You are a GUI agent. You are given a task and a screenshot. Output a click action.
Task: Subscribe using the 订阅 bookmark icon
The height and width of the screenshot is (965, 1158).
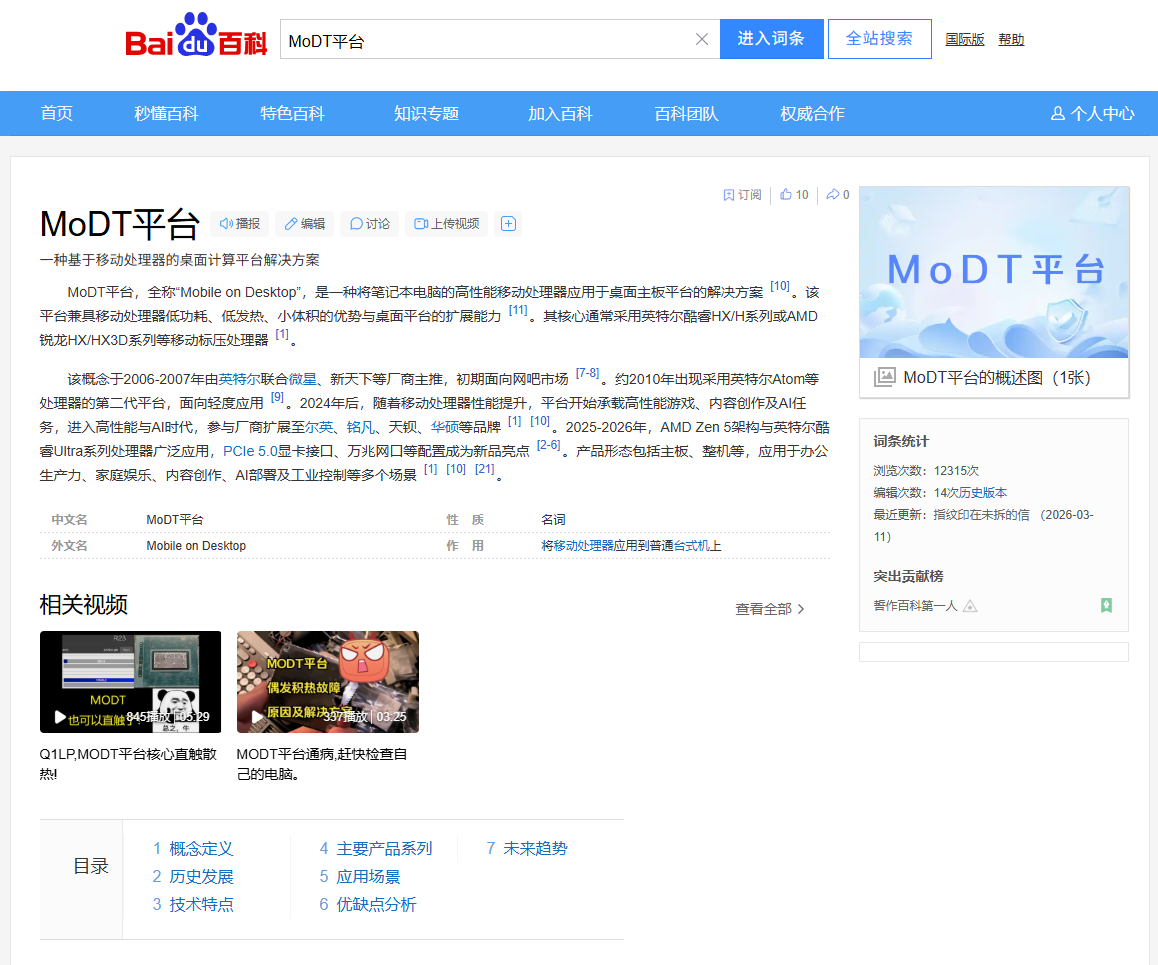(x=742, y=195)
